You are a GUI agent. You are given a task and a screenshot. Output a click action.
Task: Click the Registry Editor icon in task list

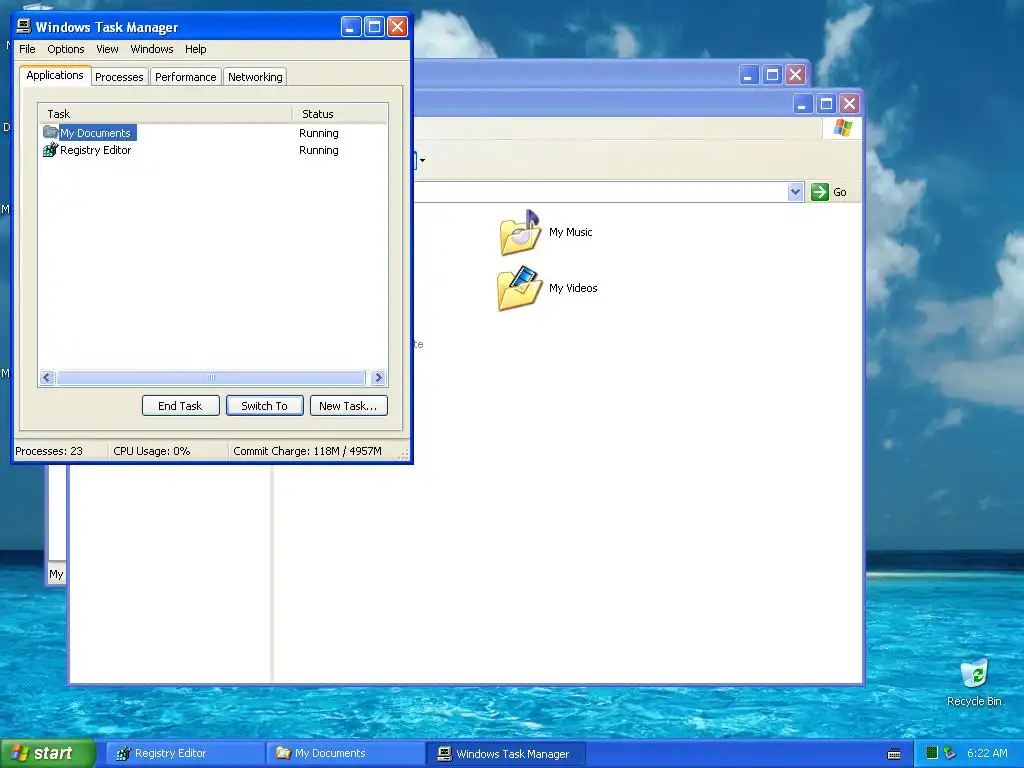point(50,150)
